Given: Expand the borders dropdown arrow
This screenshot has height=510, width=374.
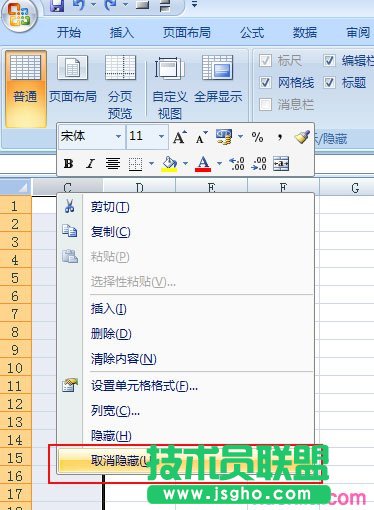Looking at the screenshot, I should coord(151,164).
